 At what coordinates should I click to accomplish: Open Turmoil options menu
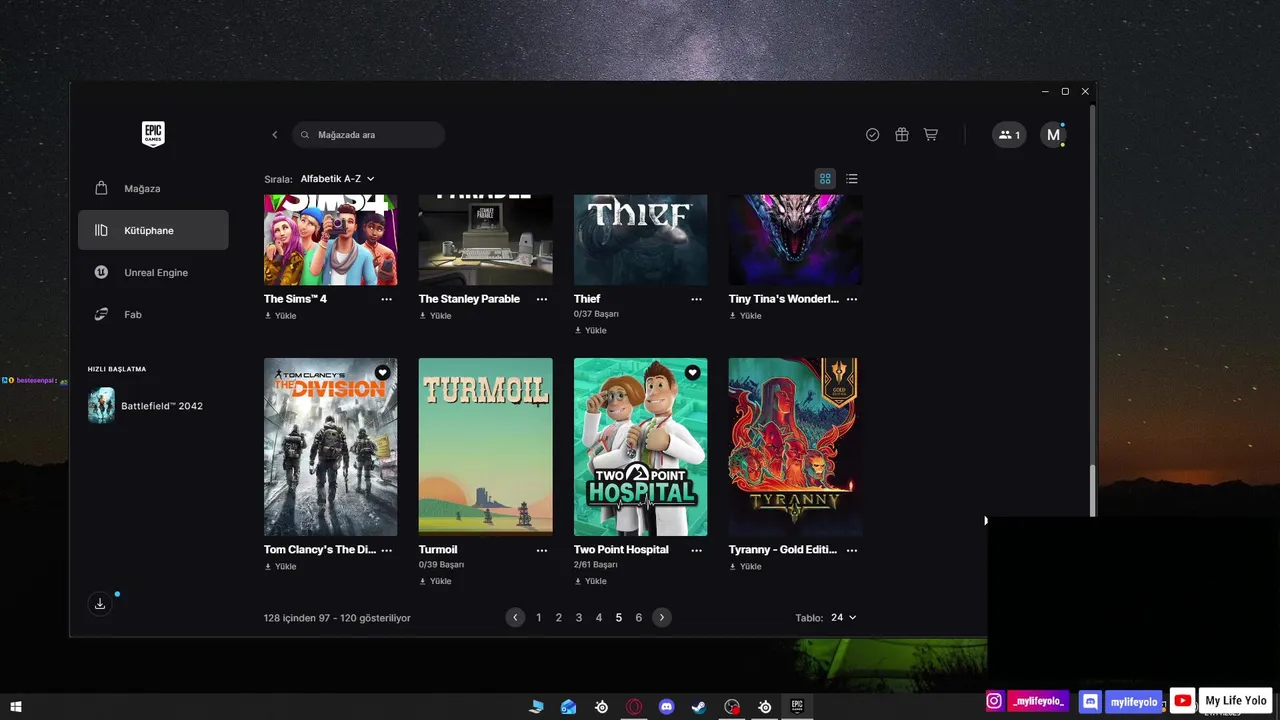[542, 550]
